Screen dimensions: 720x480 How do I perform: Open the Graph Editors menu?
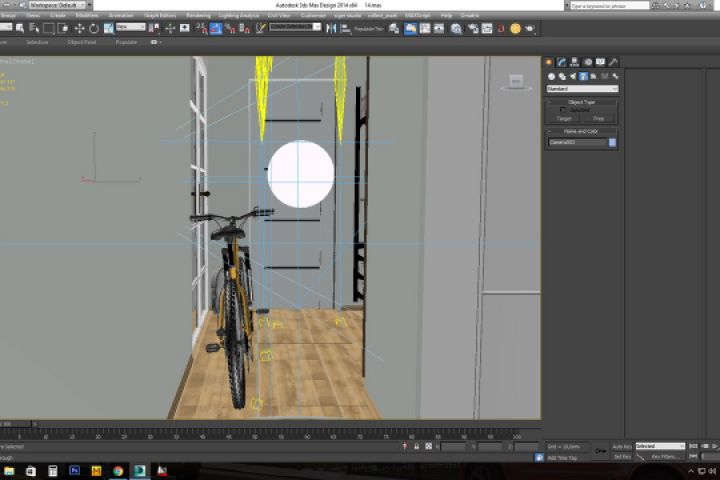click(160, 16)
